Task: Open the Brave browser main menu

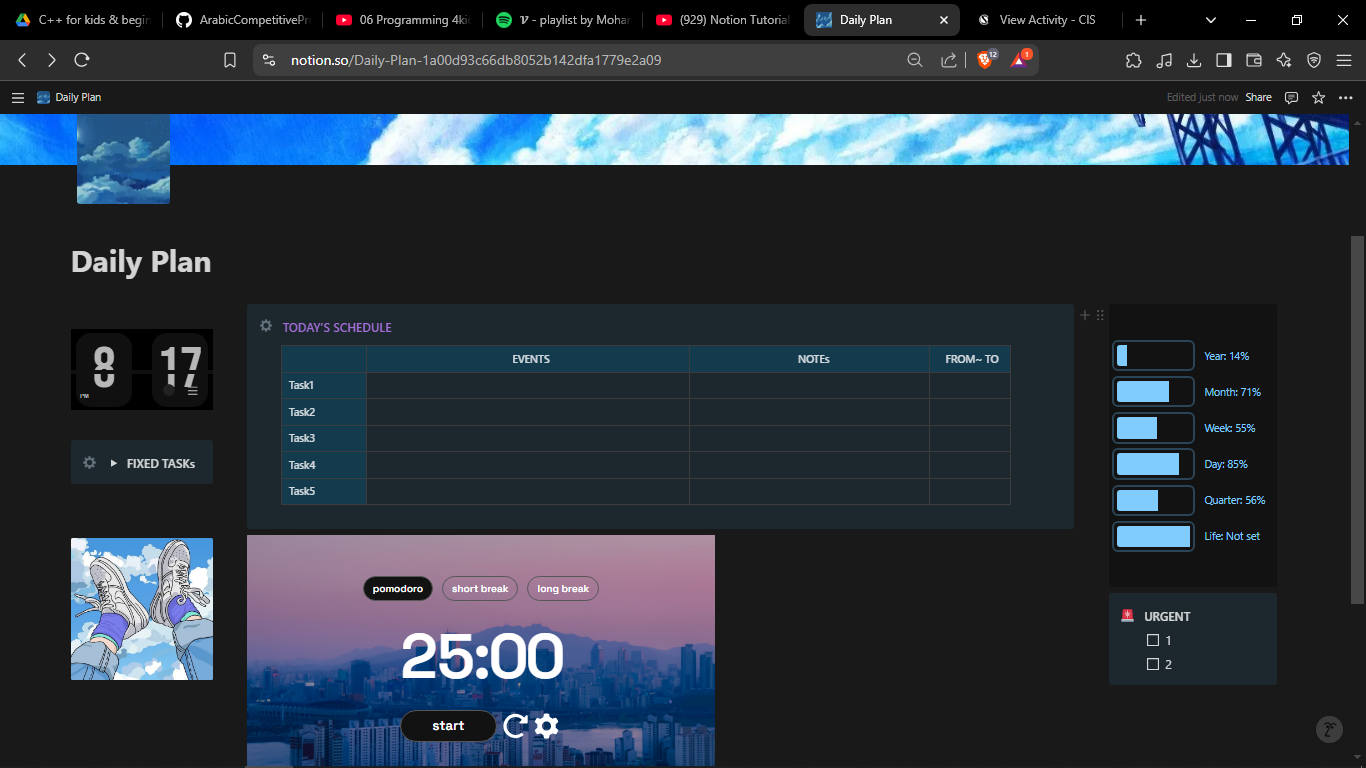Action: click(1343, 60)
